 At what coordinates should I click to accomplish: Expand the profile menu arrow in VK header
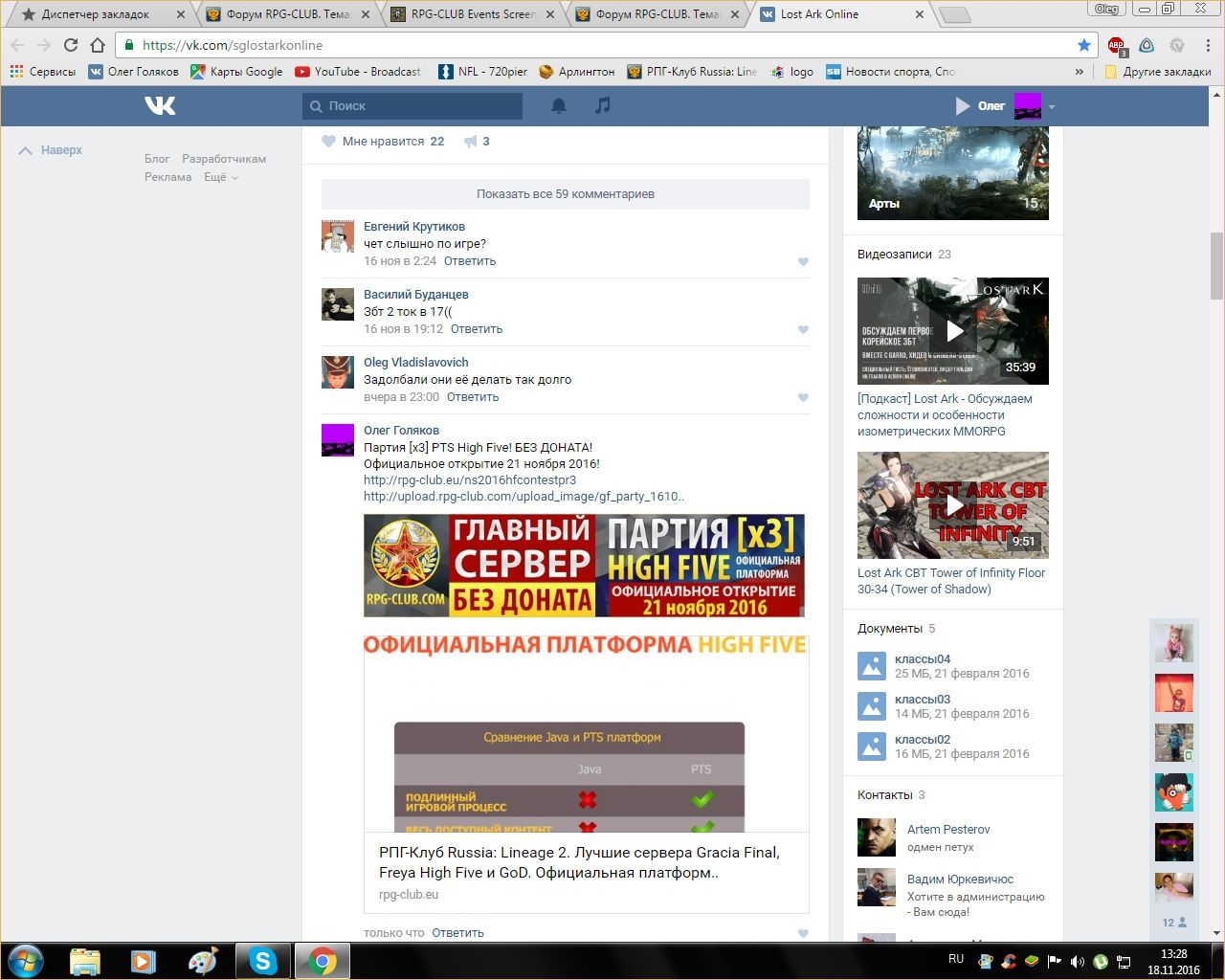click(x=1051, y=107)
